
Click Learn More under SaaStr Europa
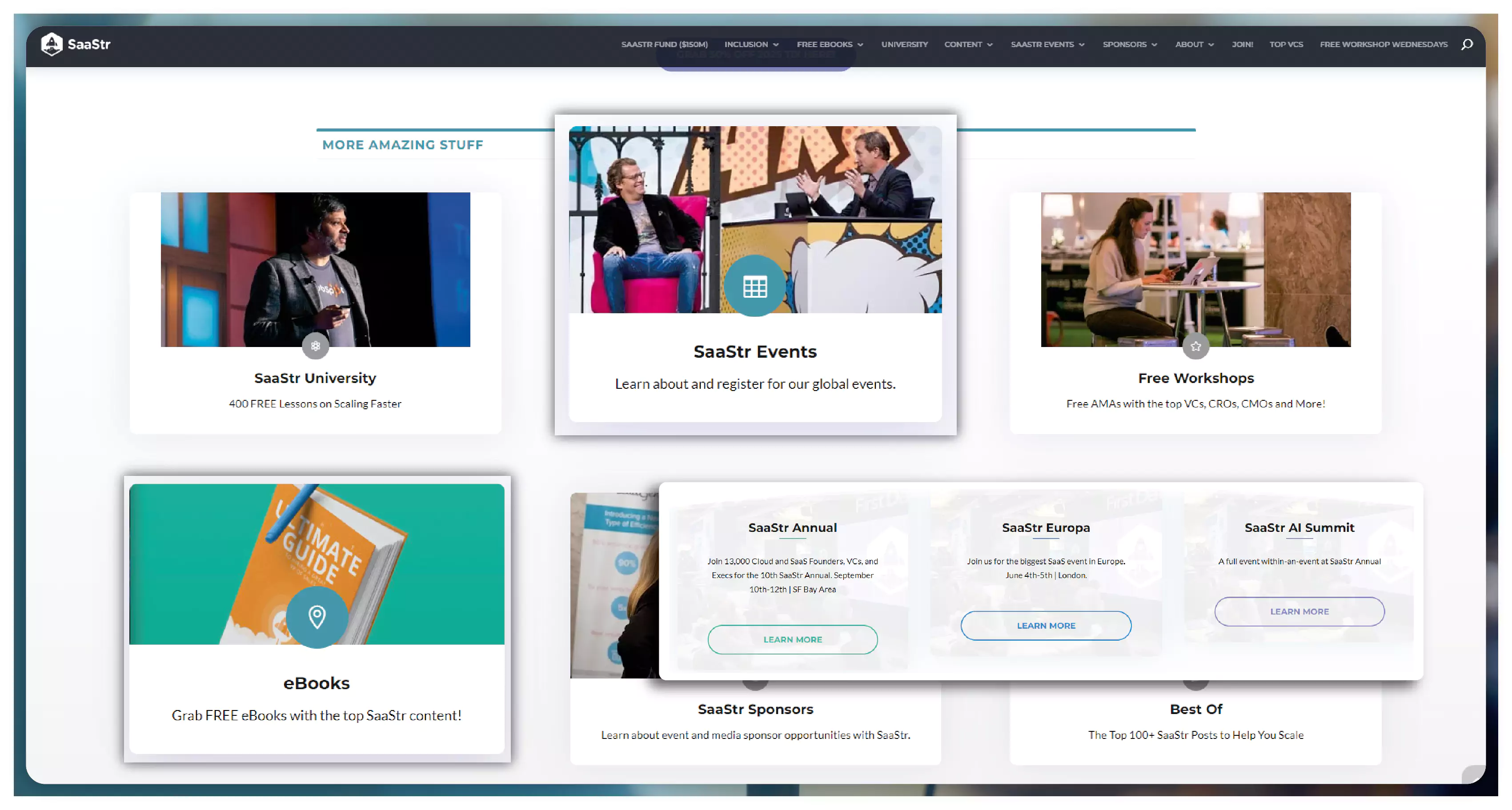[1046, 626]
